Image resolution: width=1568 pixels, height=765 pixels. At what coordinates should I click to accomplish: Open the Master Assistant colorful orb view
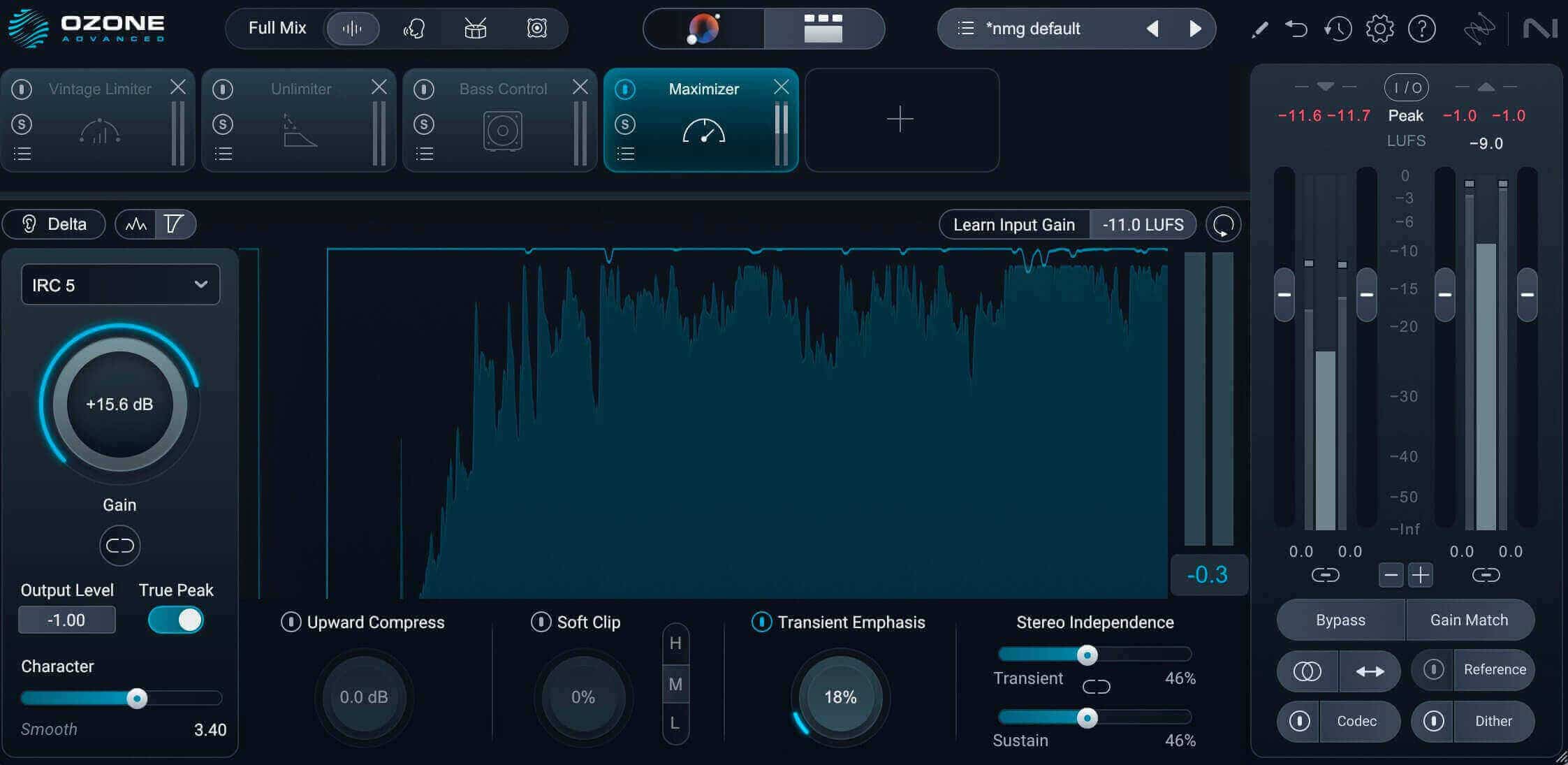[703, 29]
